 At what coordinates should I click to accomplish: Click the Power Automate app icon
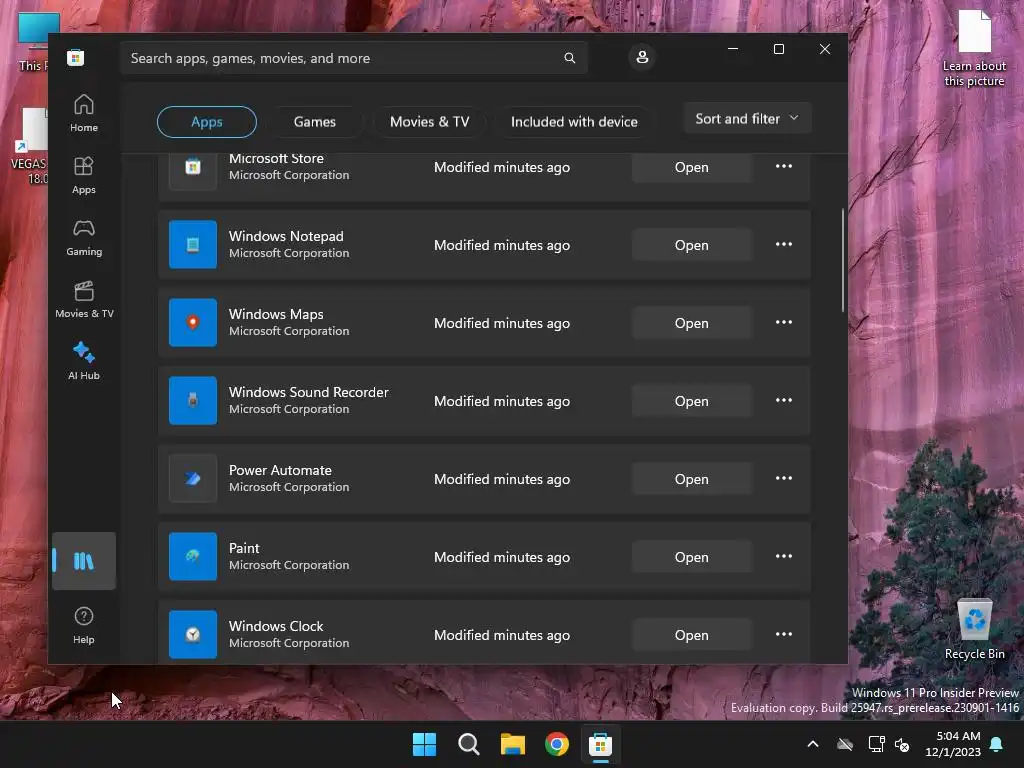point(193,479)
